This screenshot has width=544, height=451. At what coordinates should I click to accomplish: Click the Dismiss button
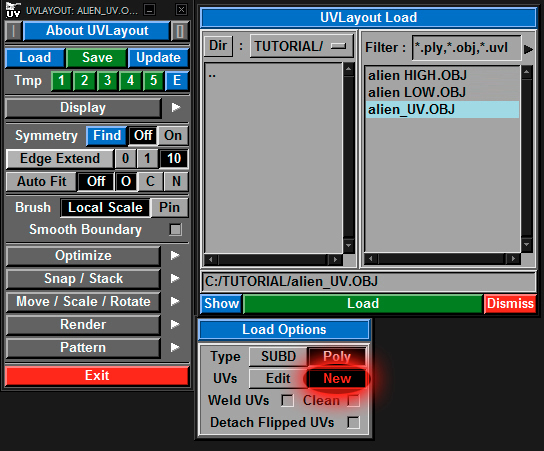(x=510, y=304)
